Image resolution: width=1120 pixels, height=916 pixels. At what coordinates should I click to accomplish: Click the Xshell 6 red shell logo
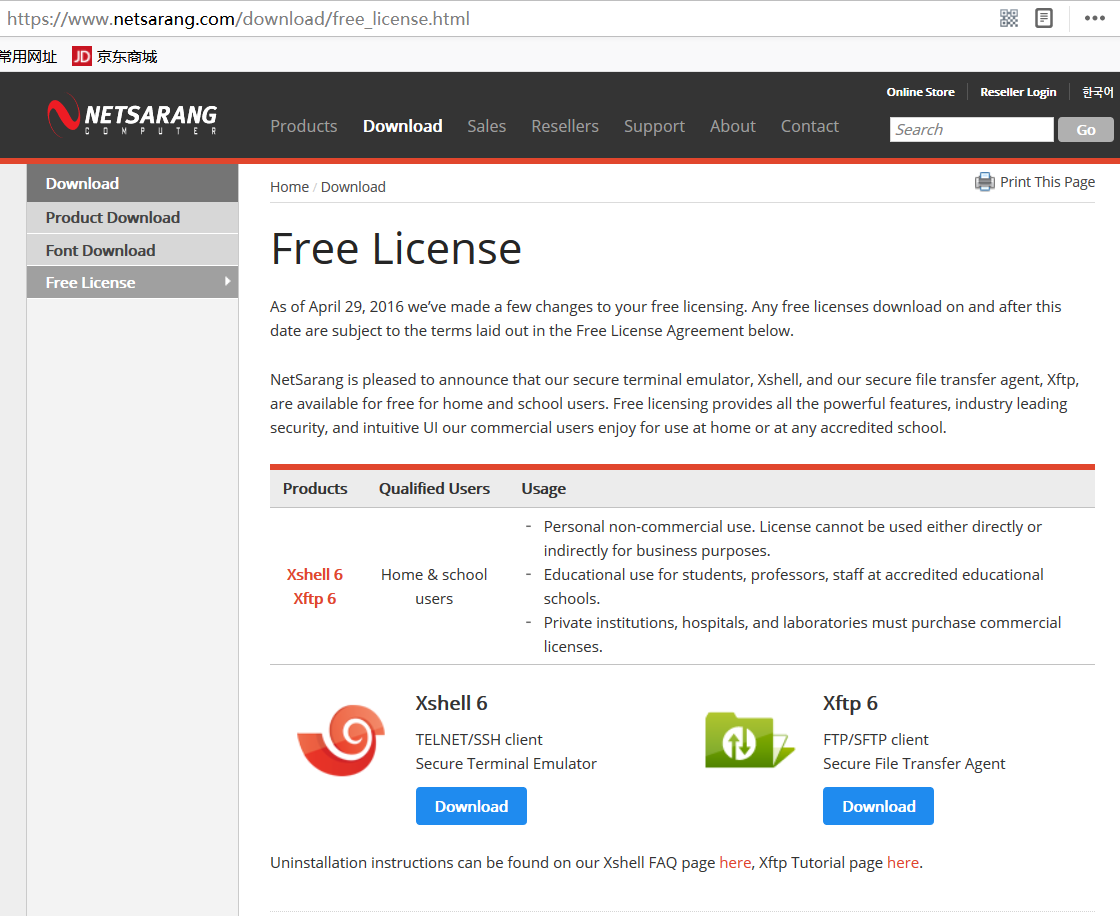pyautogui.click(x=341, y=740)
